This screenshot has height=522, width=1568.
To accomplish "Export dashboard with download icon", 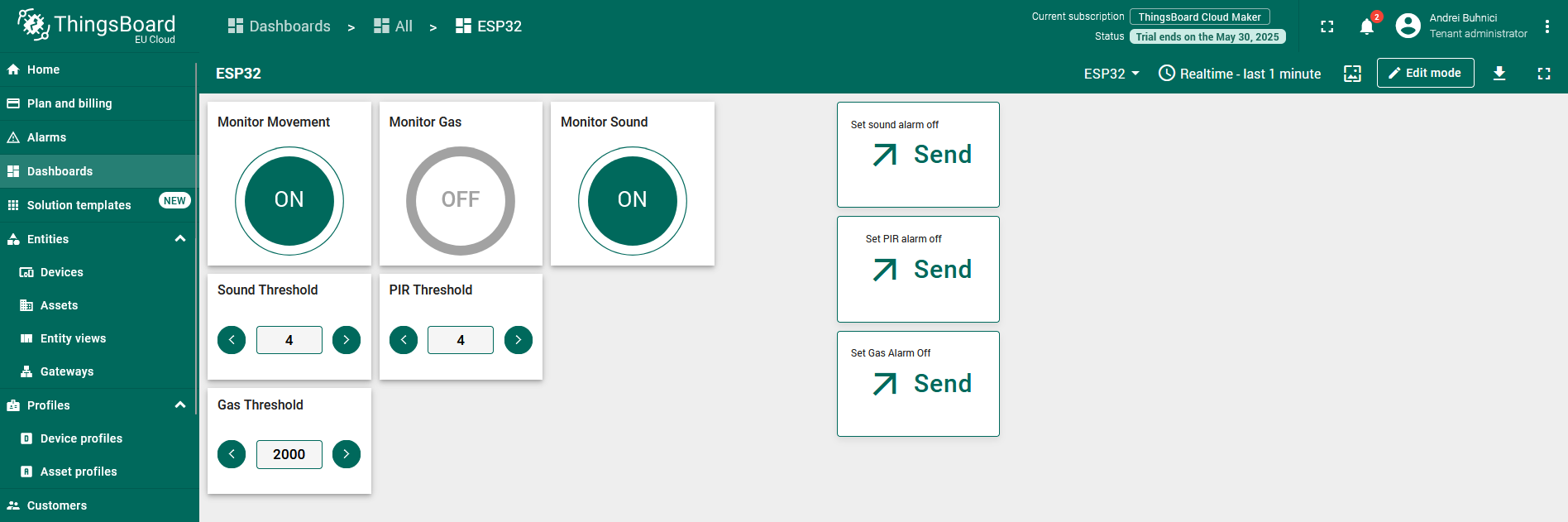I will click(1499, 74).
